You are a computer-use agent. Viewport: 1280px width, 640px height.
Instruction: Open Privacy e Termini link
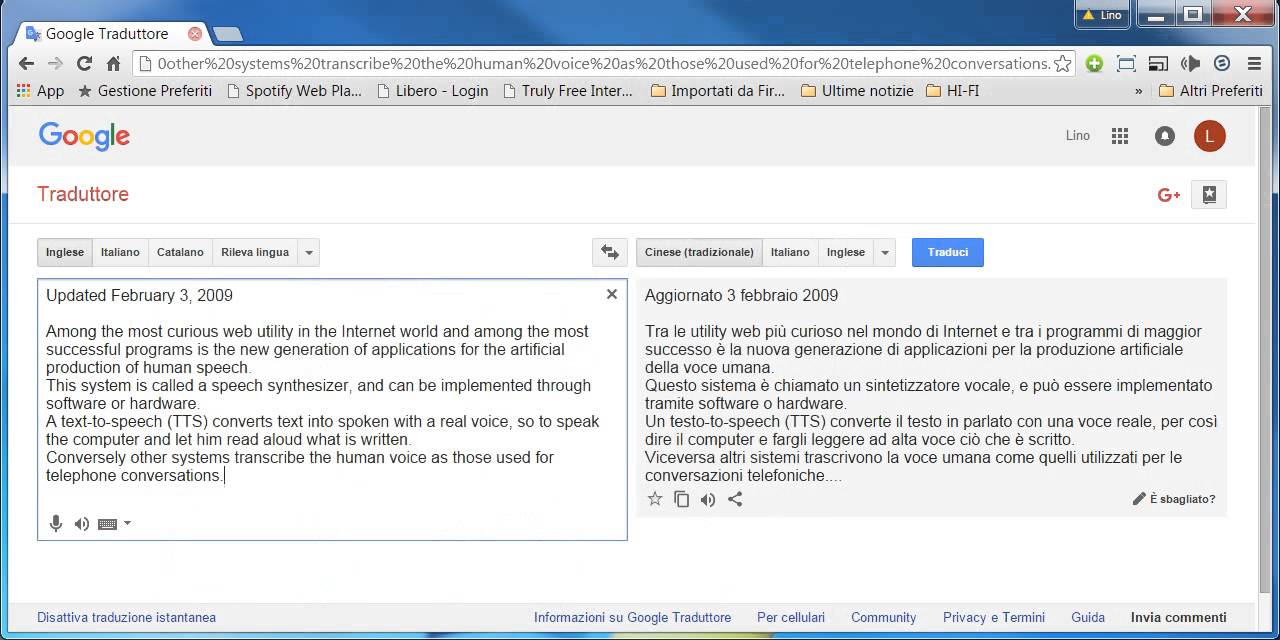(x=994, y=617)
